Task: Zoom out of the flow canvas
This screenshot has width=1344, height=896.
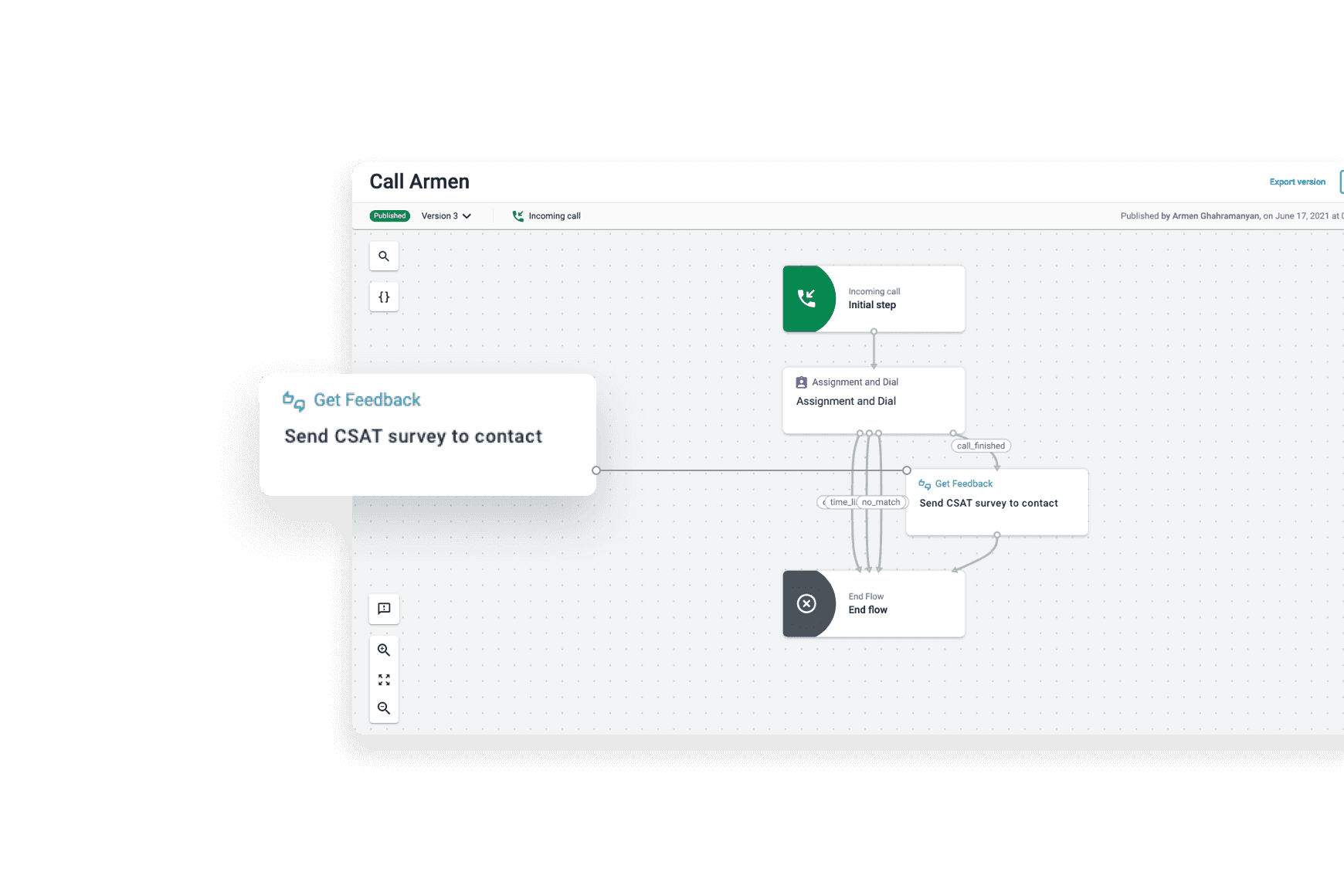Action: 384,708
